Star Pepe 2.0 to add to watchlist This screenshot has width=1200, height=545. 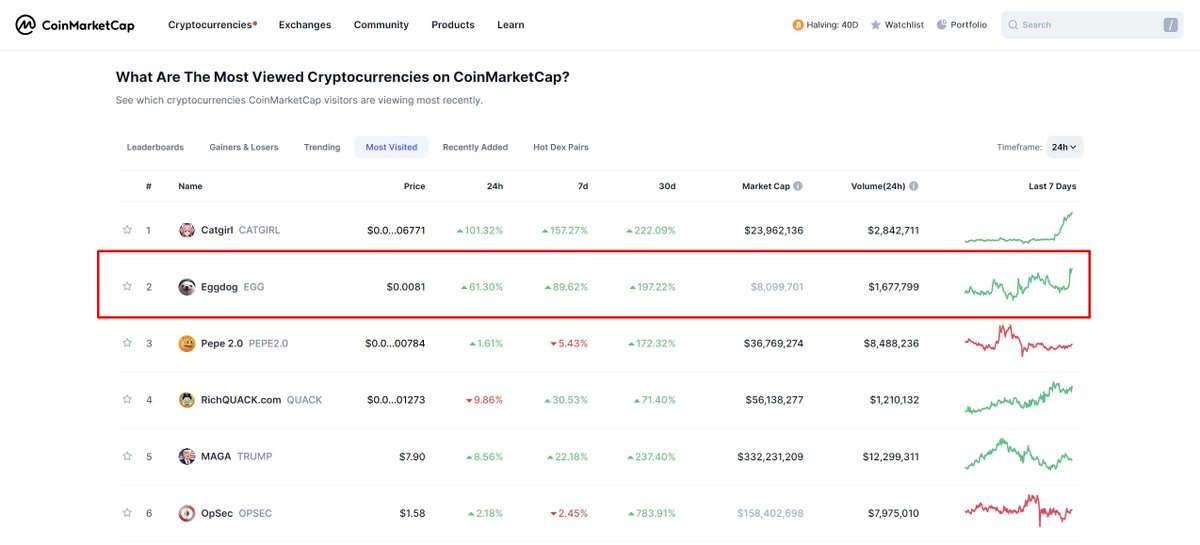pyautogui.click(x=127, y=343)
